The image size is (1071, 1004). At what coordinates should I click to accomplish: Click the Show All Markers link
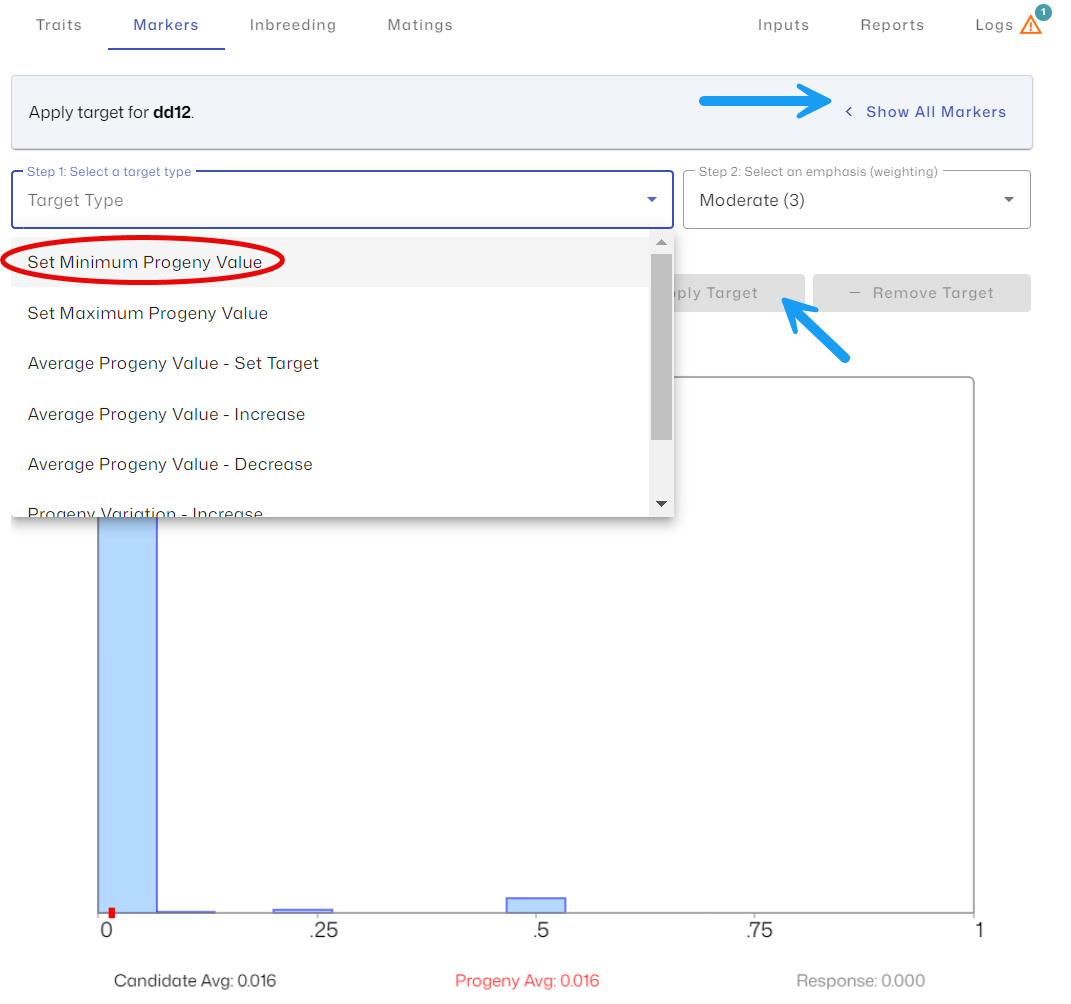point(935,112)
